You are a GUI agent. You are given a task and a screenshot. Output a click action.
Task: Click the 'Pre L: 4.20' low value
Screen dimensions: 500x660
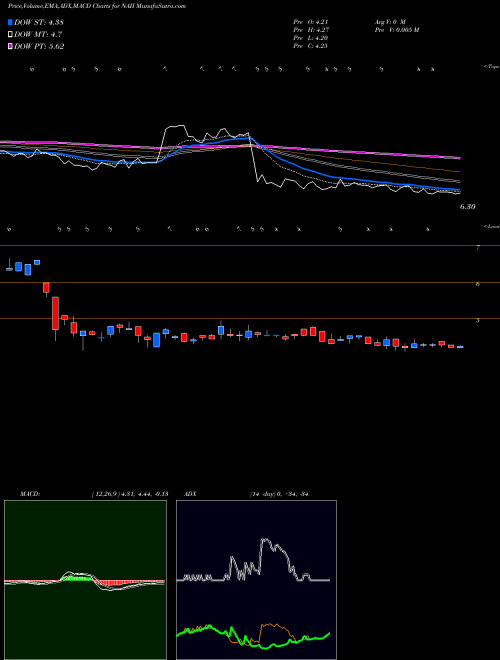coord(311,38)
